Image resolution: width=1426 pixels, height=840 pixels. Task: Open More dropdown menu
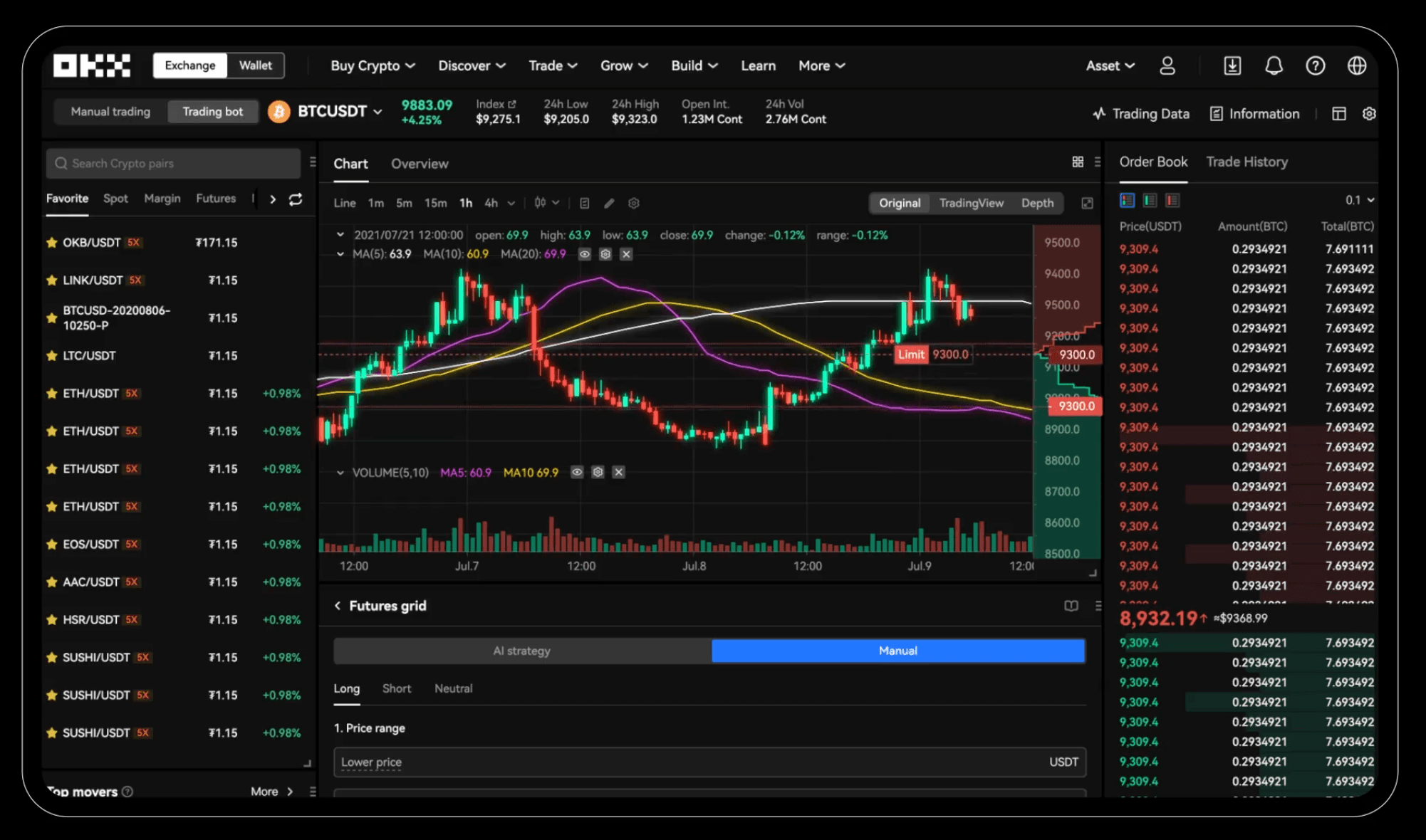(x=821, y=65)
